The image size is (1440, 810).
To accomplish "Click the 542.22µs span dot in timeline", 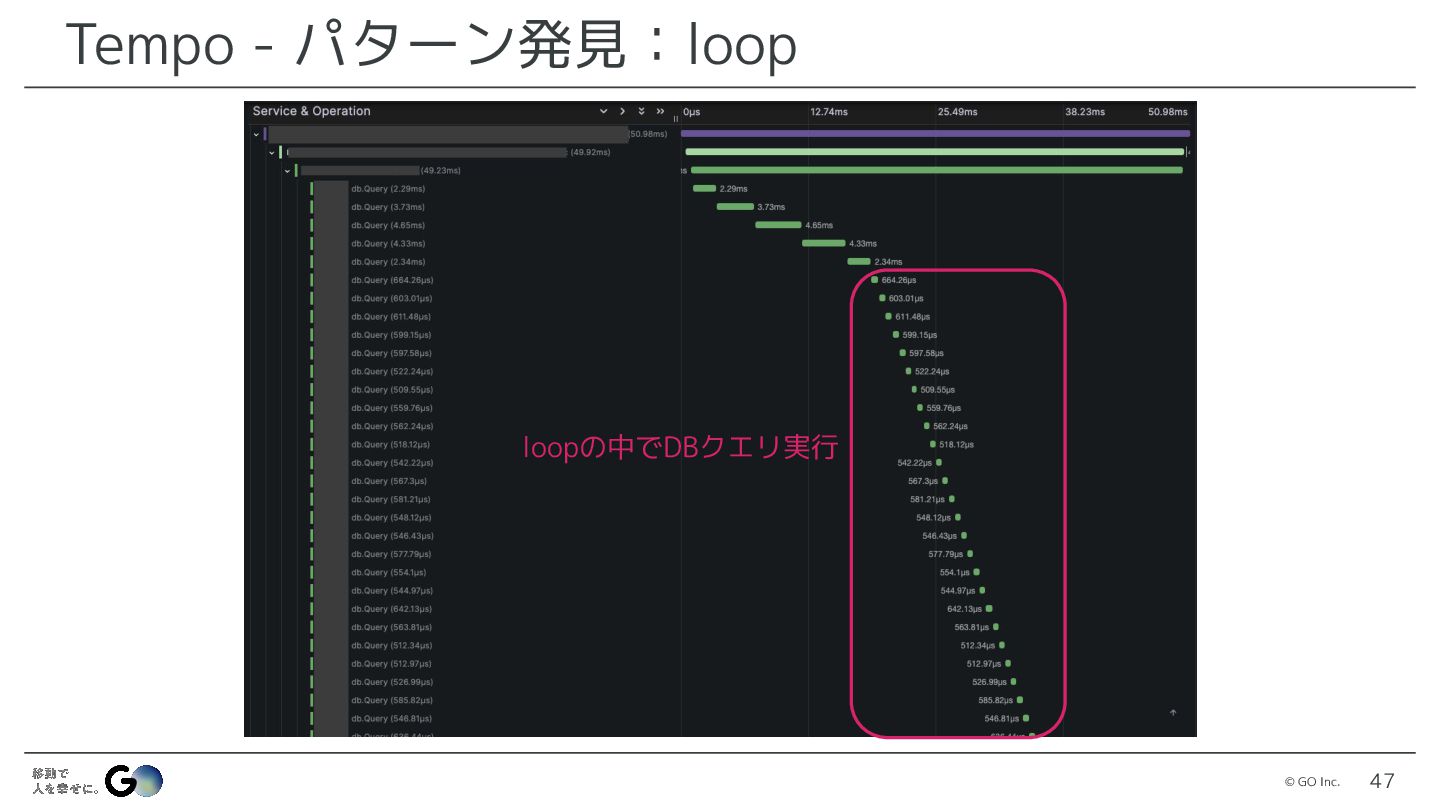I will pos(939,462).
